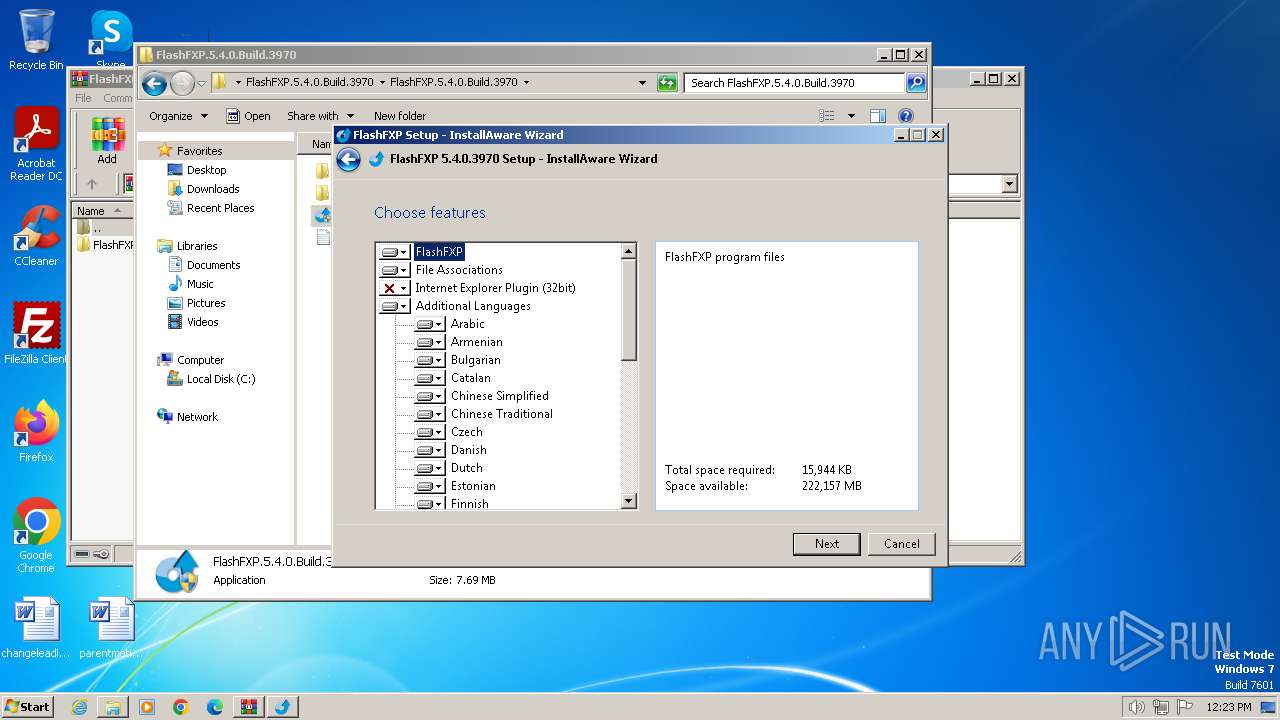Open the Start menu
The image size is (1280, 720).
pos(27,706)
